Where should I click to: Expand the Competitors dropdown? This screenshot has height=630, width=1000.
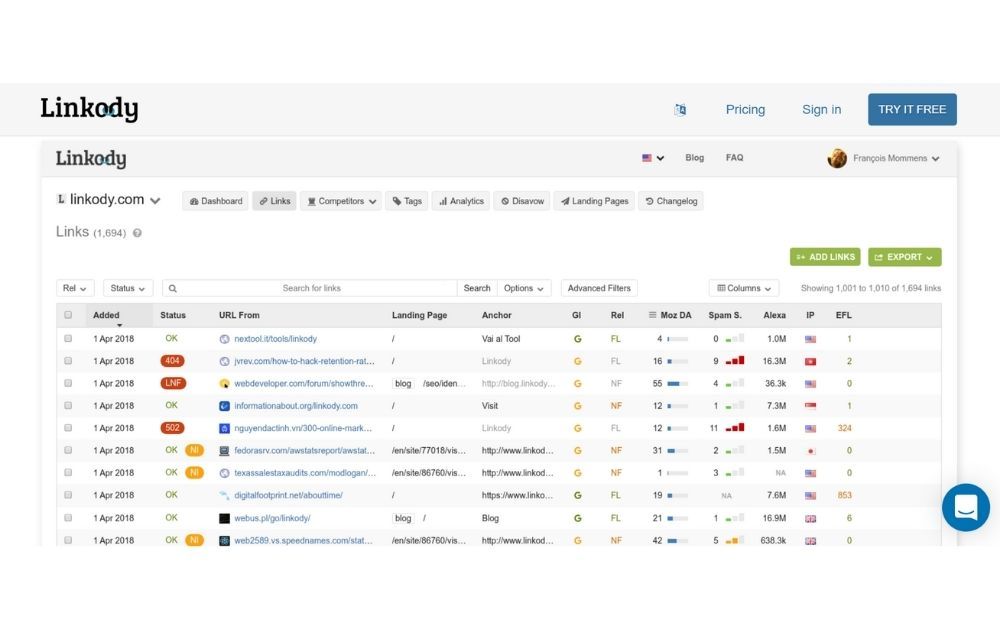click(341, 201)
